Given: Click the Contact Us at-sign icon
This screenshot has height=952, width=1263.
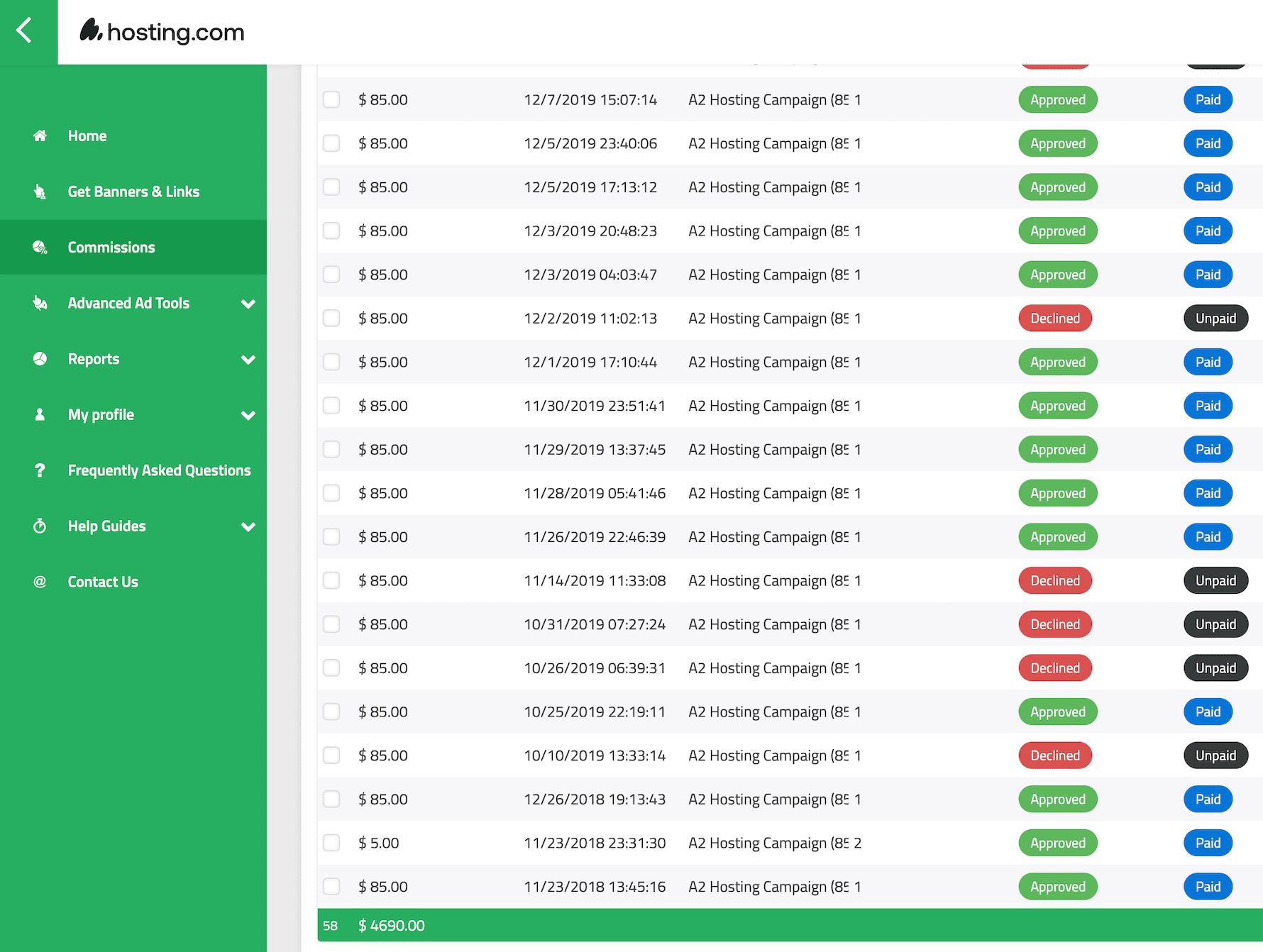Looking at the screenshot, I should click(x=40, y=582).
